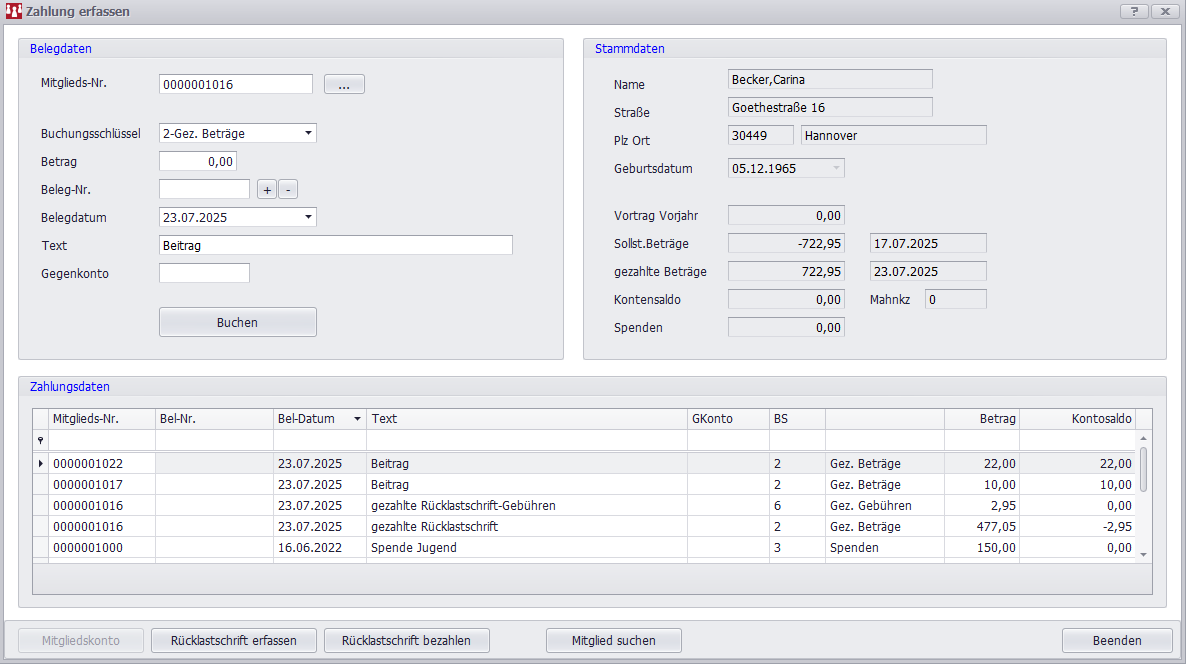
Task: Click Rücklastschrift erfassen button
Action: click(233, 640)
